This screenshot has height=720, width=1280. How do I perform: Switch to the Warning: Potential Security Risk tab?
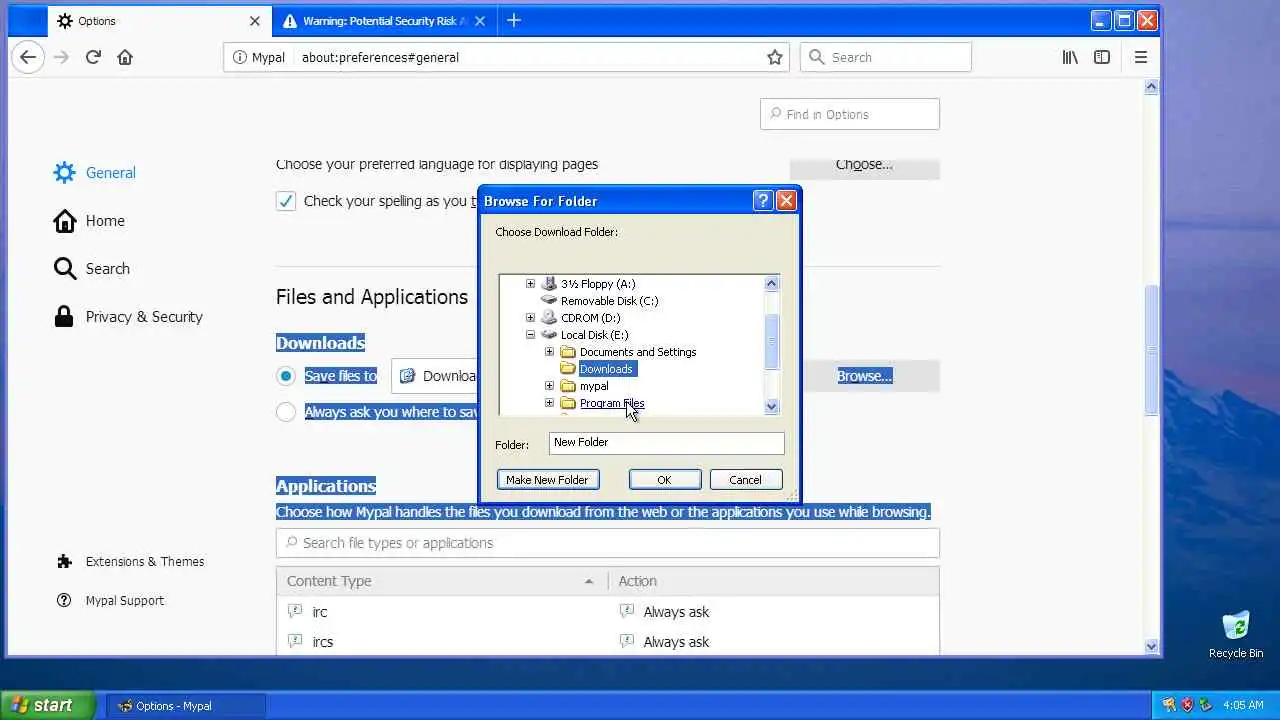coord(383,20)
